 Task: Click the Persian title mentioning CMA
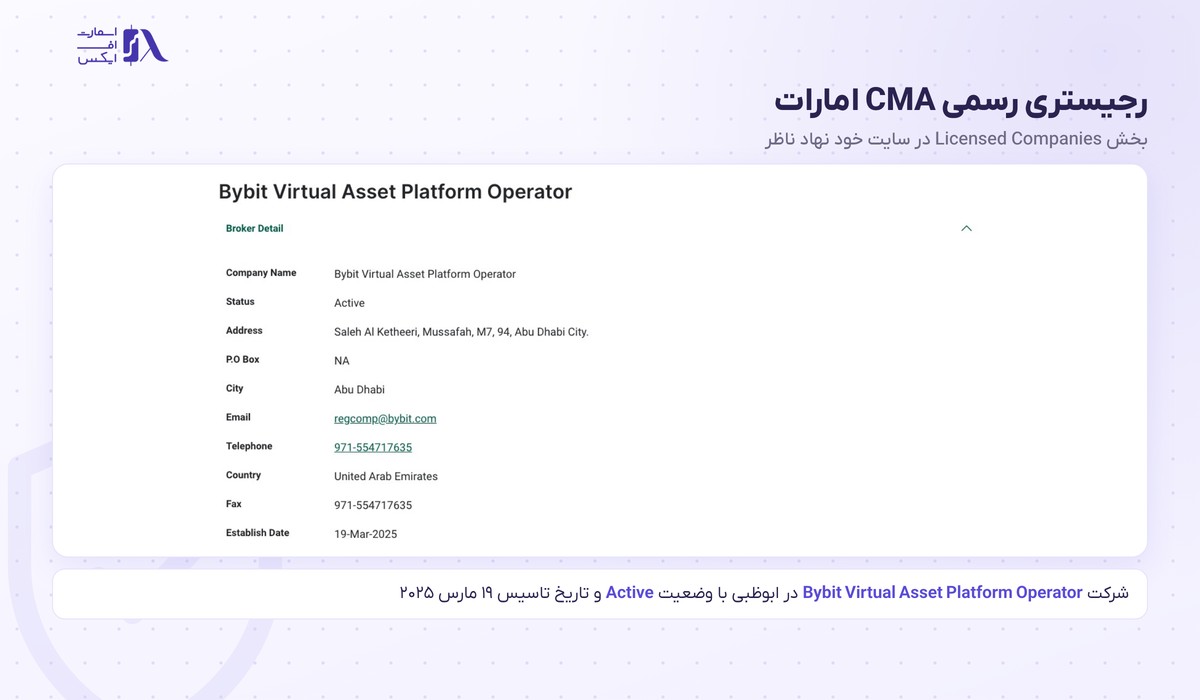pyautogui.click(x=960, y=101)
